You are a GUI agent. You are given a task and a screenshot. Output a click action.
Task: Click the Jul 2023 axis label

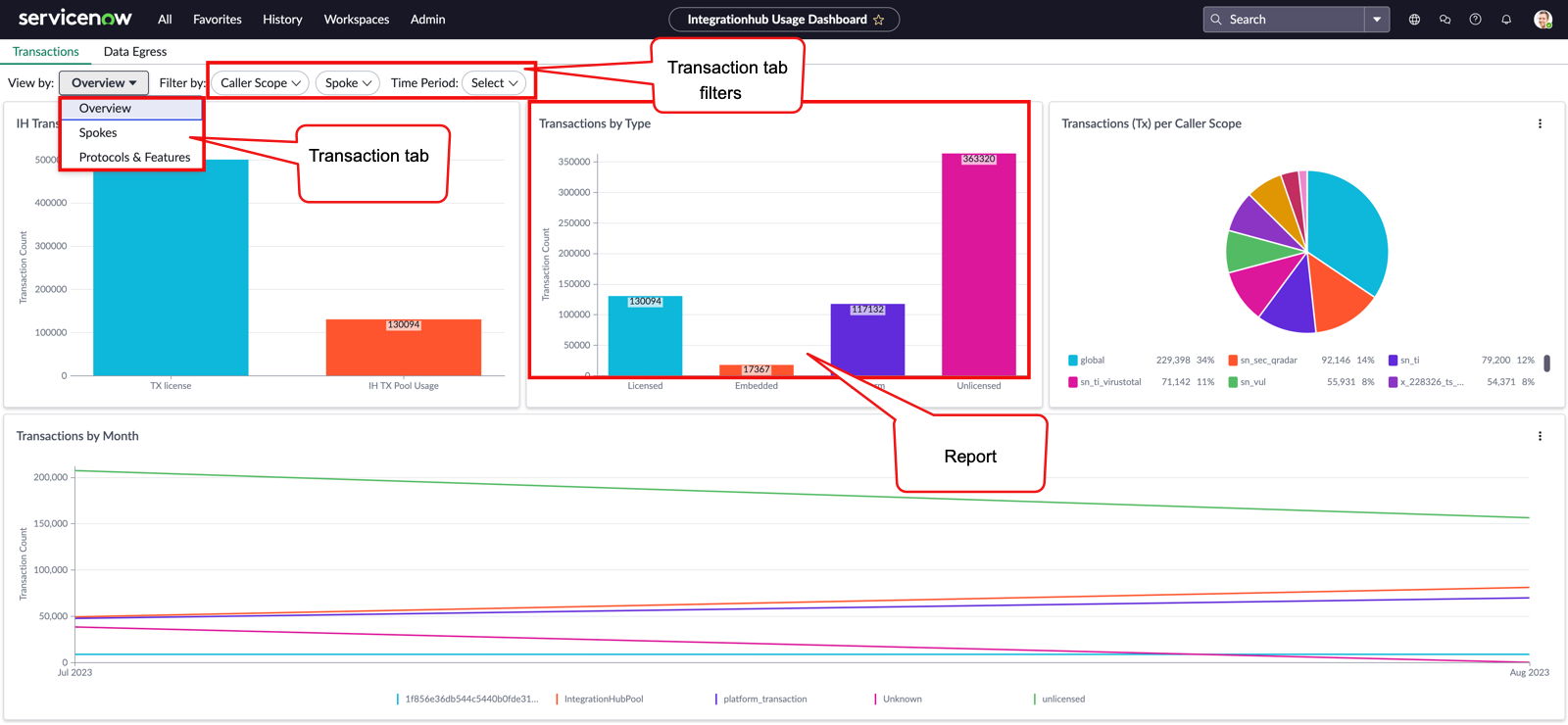click(74, 673)
